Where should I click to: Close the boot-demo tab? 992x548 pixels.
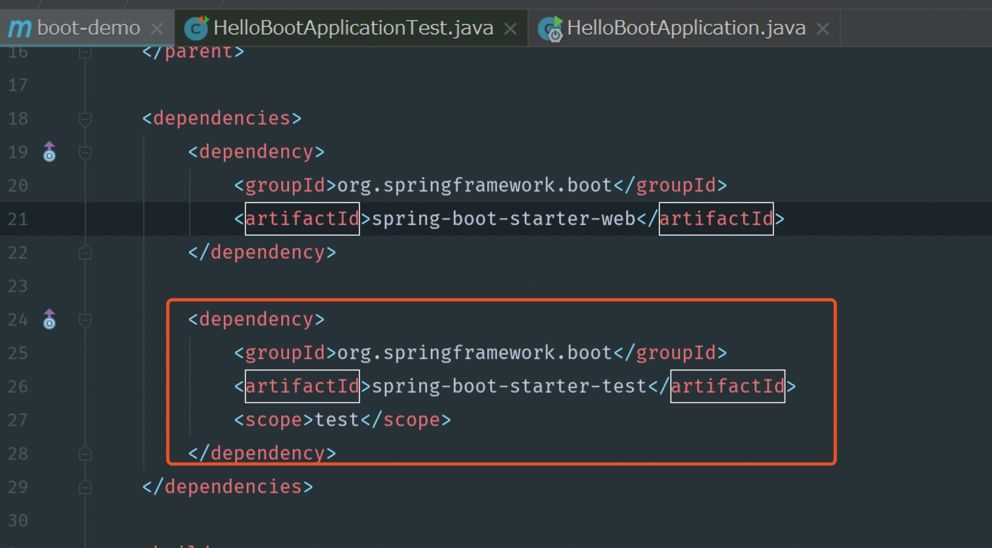157,28
